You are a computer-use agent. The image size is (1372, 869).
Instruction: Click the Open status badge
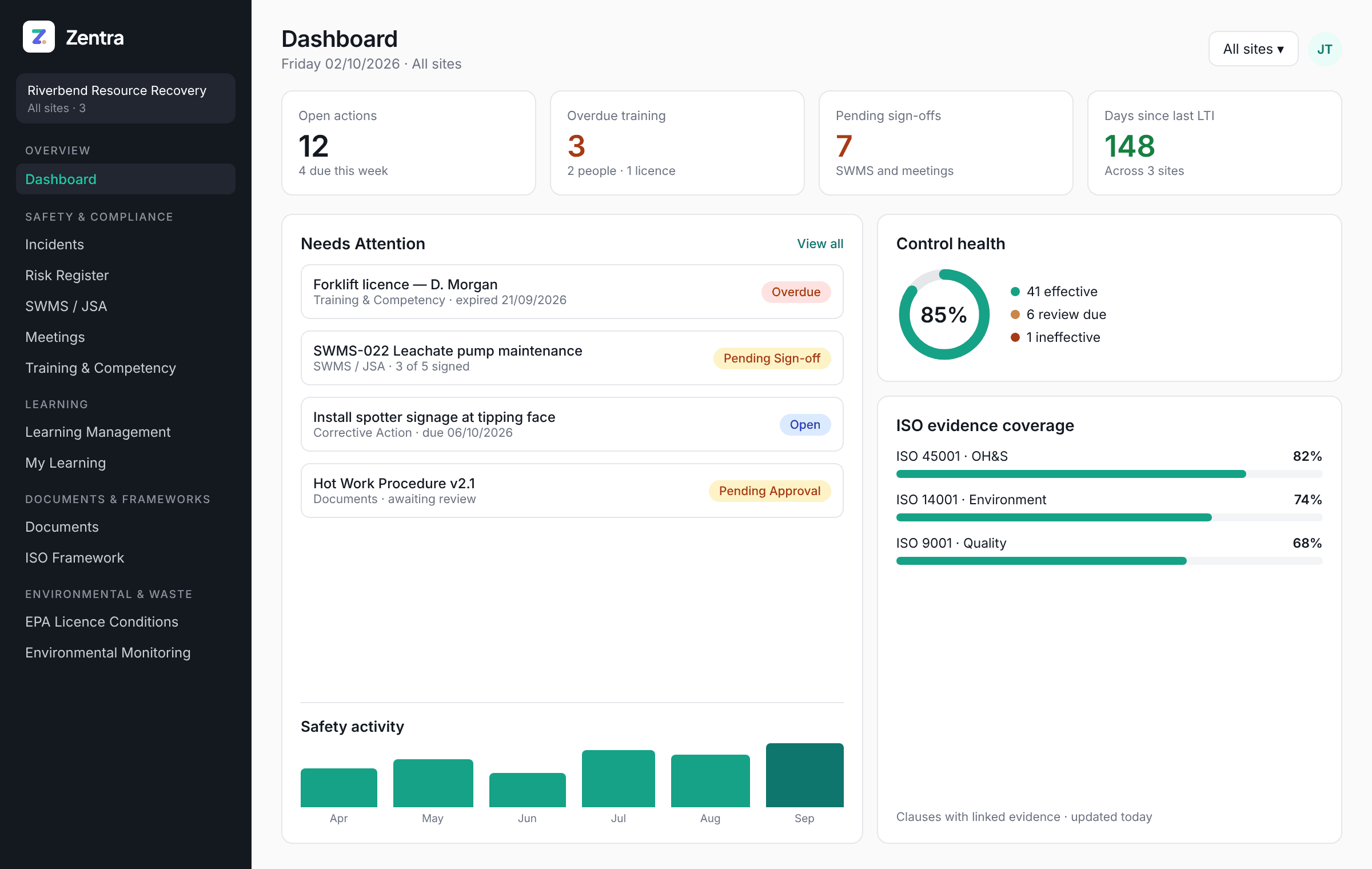pos(805,424)
